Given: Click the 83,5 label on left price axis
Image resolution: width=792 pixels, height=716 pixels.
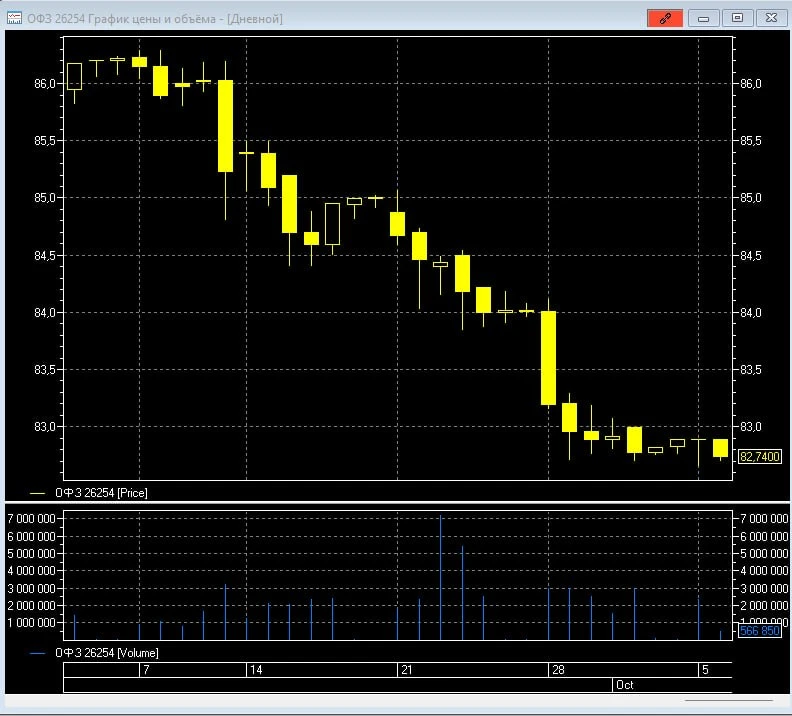Looking at the screenshot, I should (44, 370).
